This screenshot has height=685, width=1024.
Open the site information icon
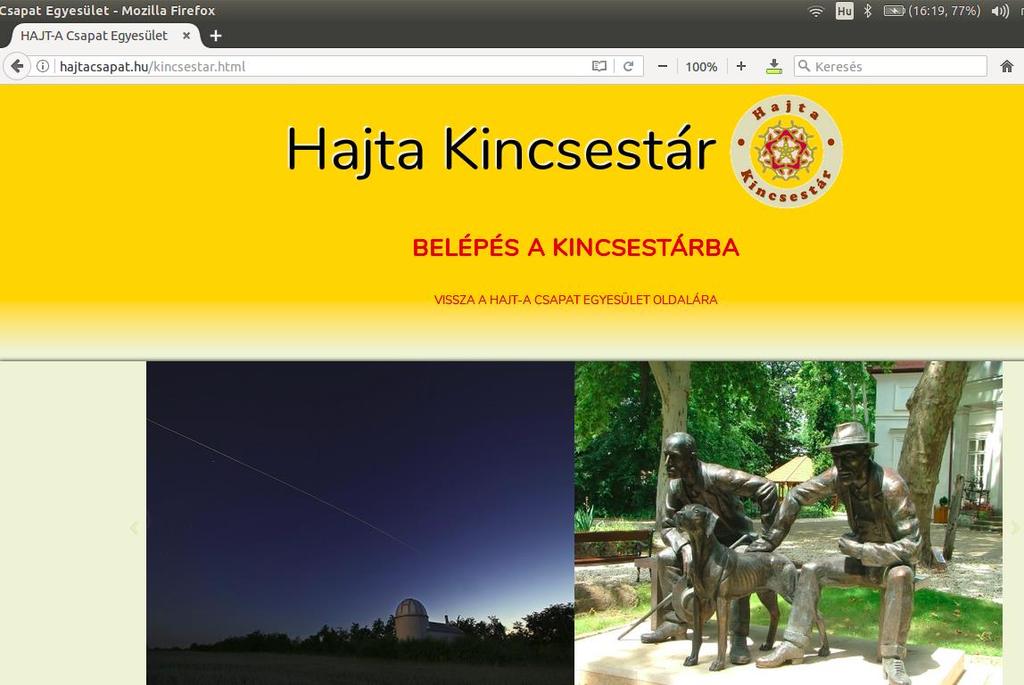[x=42, y=66]
